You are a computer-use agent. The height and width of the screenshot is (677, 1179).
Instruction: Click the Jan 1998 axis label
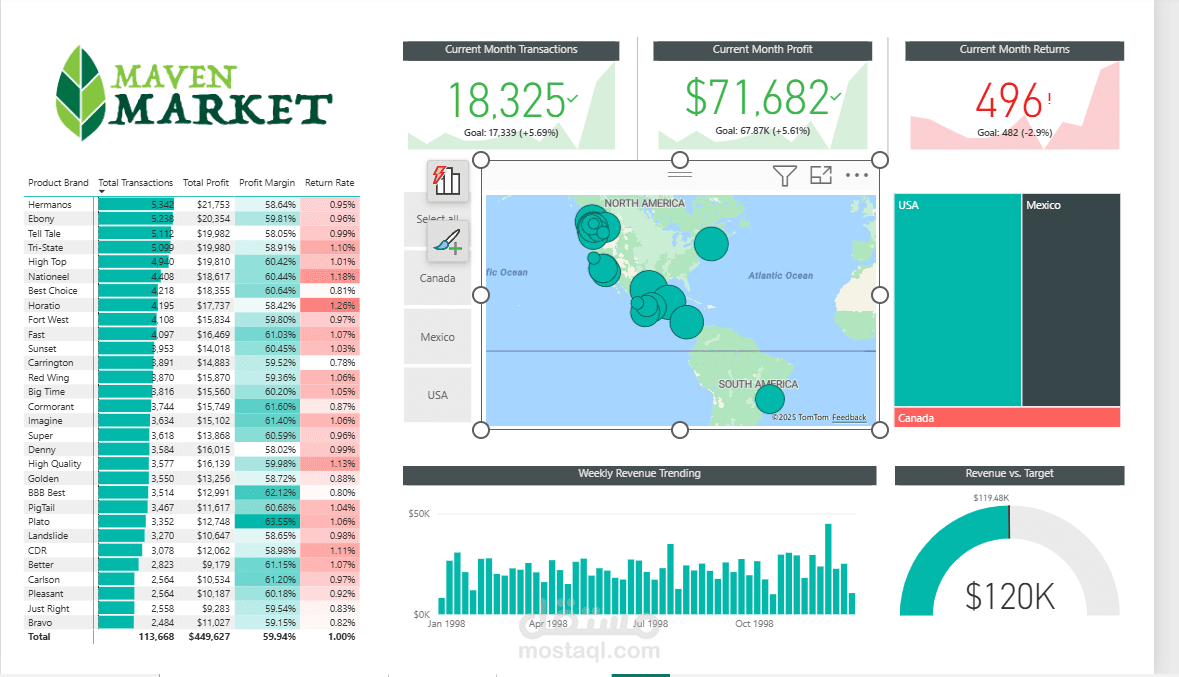[x=446, y=624]
